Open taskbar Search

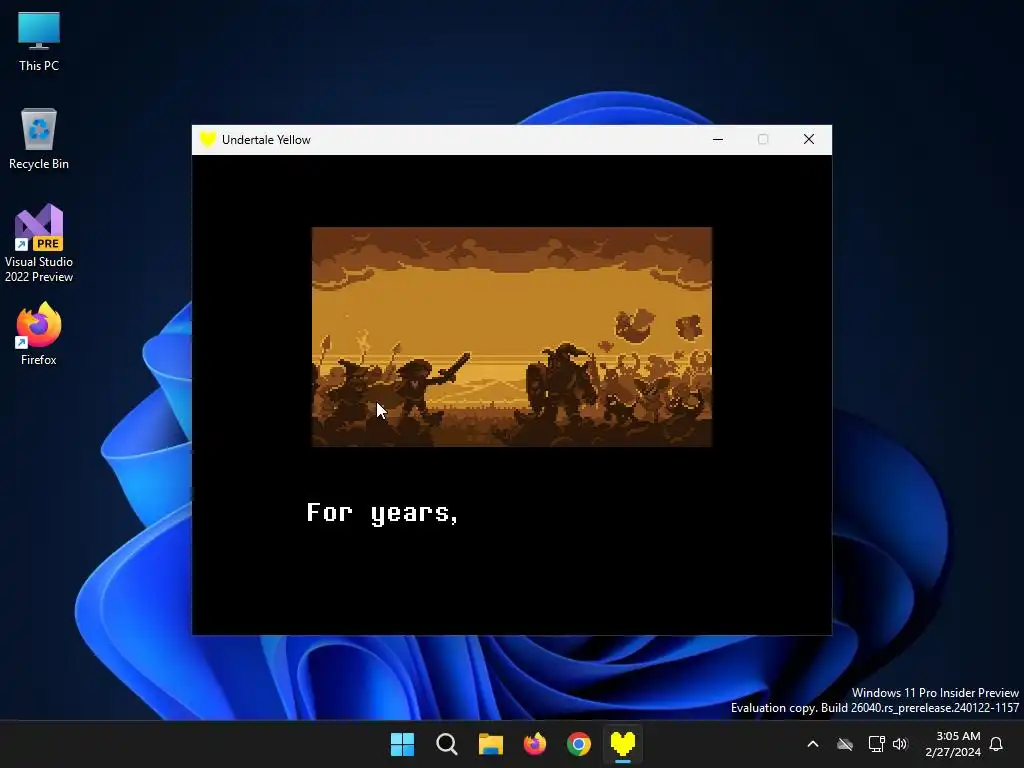click(447, 744)
